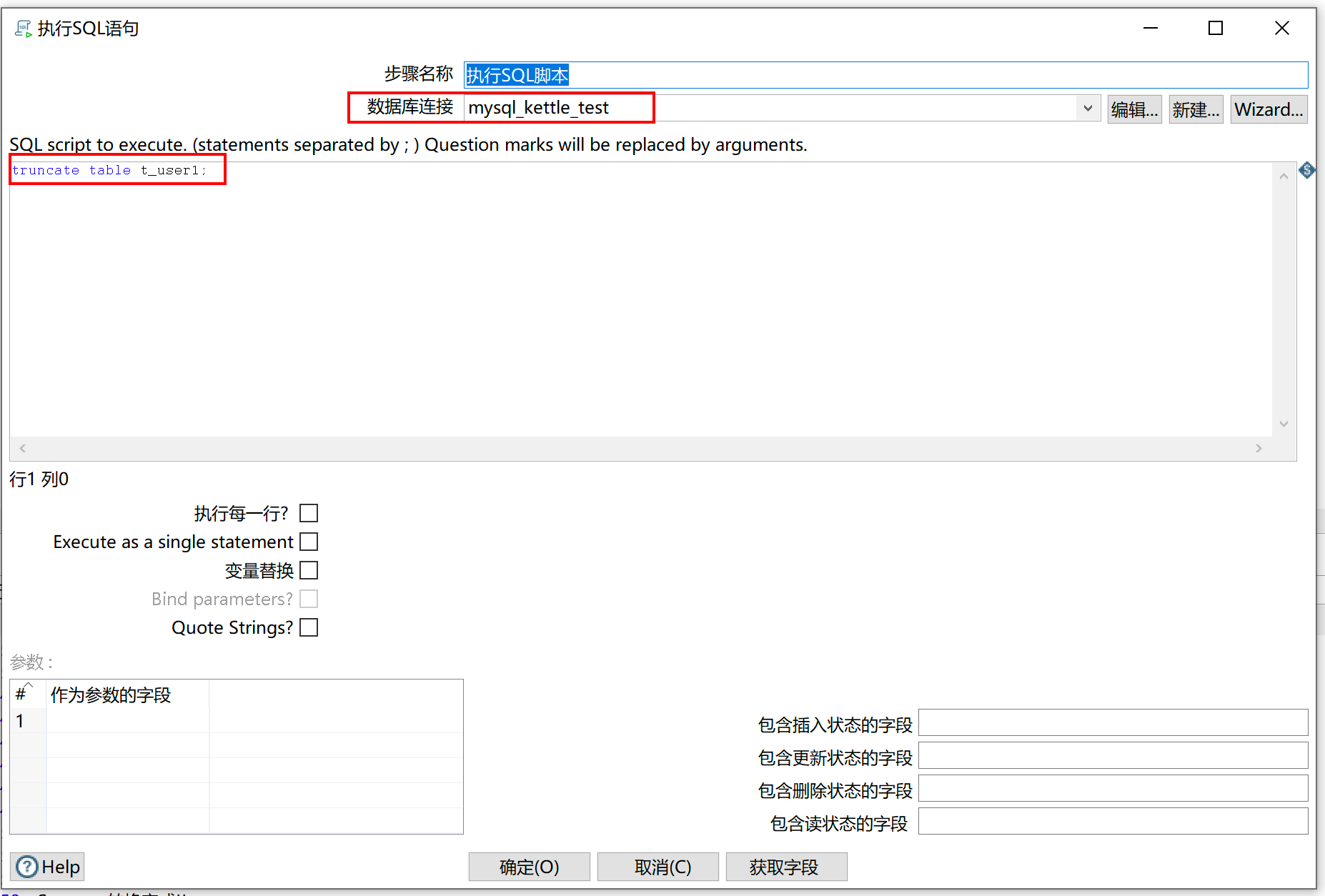Image resolution: width=1325 pixels, height=896 pixels.
Task: Click the 作为参数的字段 column header
Action: point(128,695)
